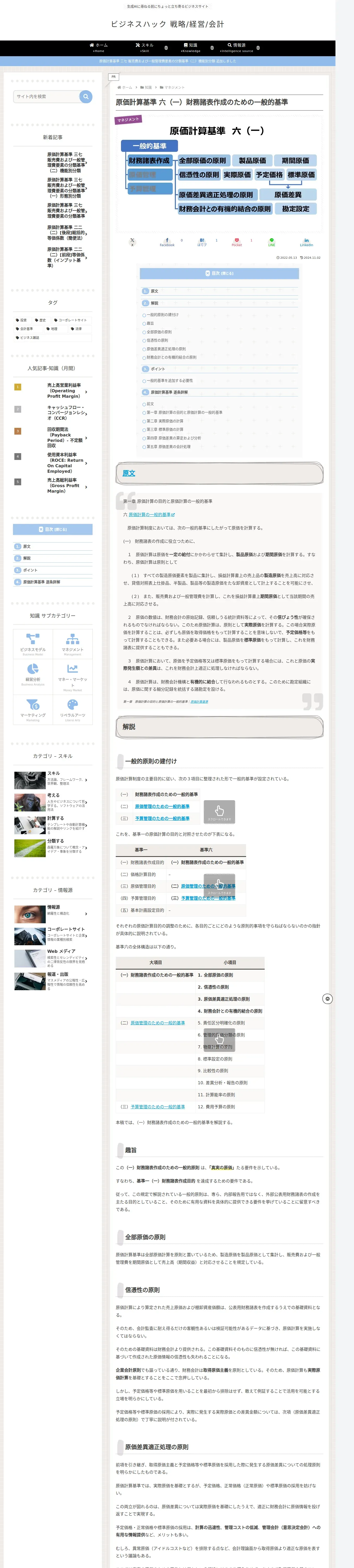Open the スキル navigation menu item
The width and height of the screenshot is (354, 1568).
(x=145, y=48)
